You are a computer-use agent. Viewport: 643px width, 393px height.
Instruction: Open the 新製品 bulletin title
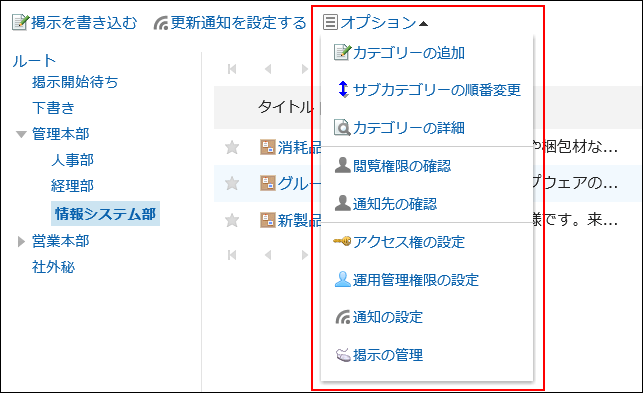[x=299, y=220]
